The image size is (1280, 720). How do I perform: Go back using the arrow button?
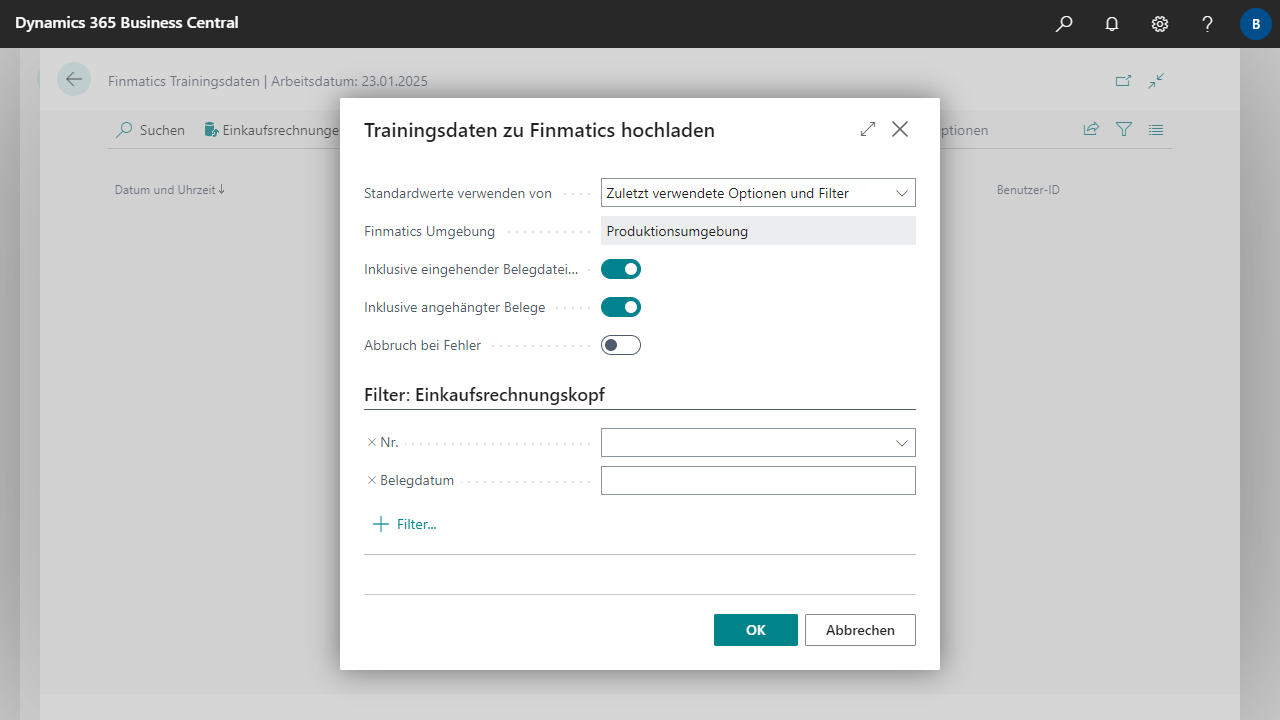coord(74,79)
